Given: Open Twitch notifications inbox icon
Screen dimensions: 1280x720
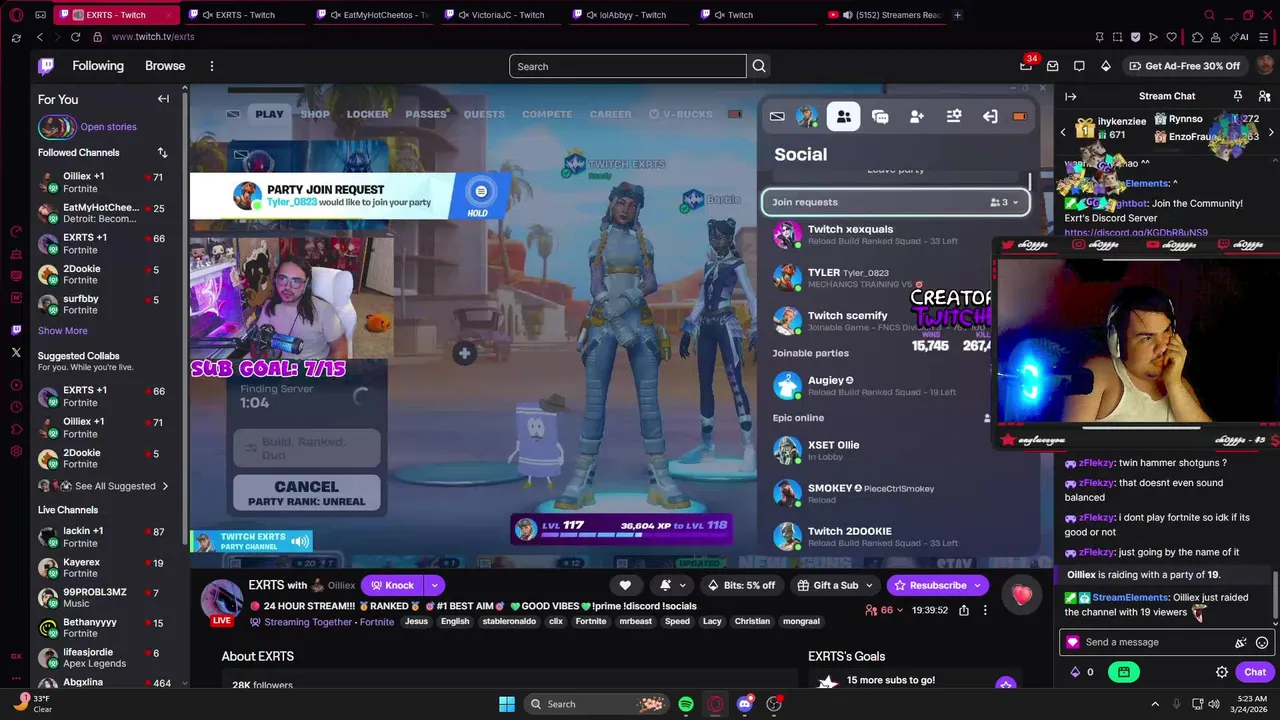Looking at the screenshot, I should (x=1052, y=66).
